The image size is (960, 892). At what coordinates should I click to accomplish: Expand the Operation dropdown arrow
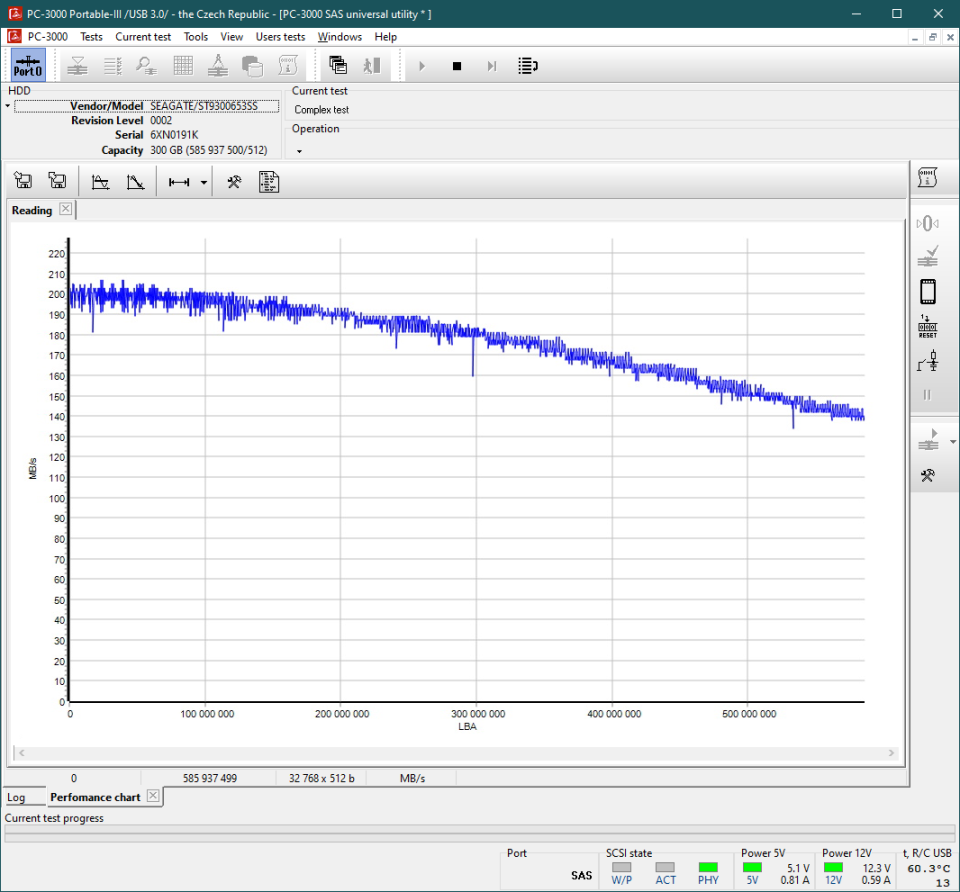299,151
